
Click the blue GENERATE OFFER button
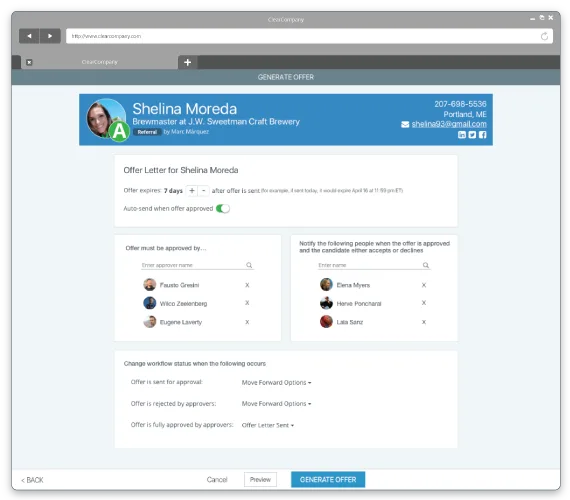pyautogui.click(x=328, y=480)
